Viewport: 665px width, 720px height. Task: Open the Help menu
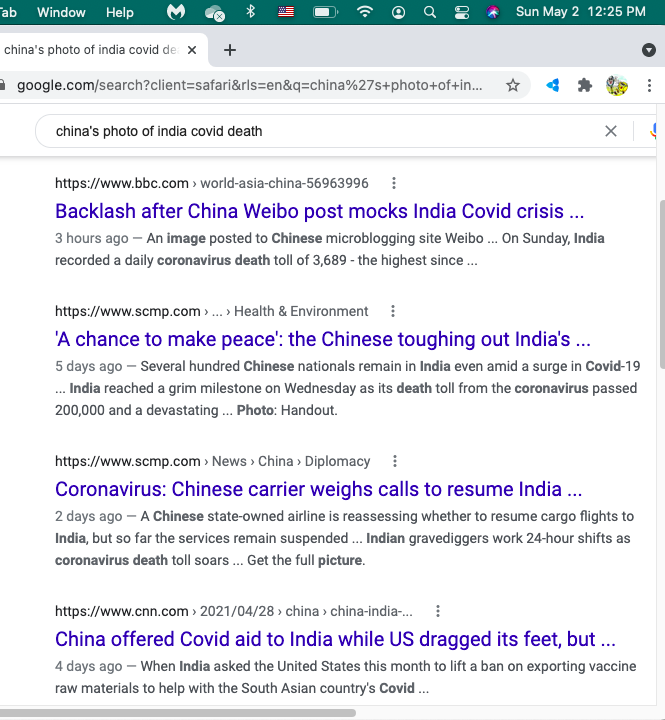coord(119,12)
